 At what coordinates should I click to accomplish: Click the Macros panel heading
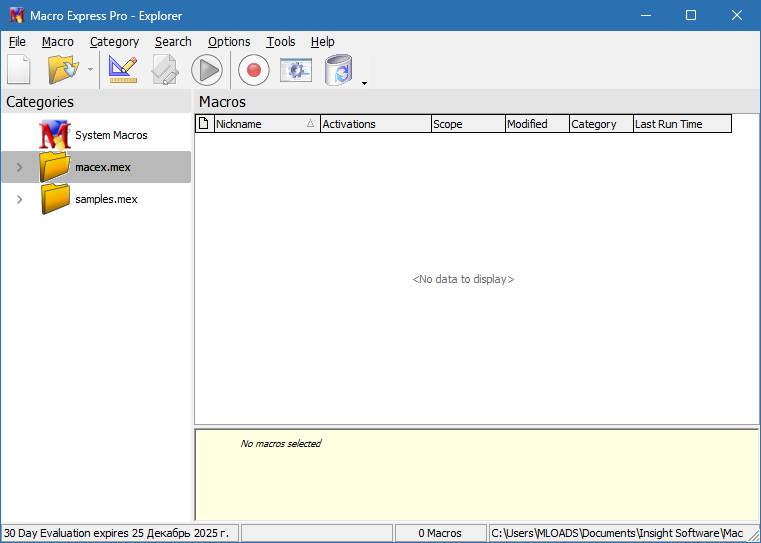point(222,102)
